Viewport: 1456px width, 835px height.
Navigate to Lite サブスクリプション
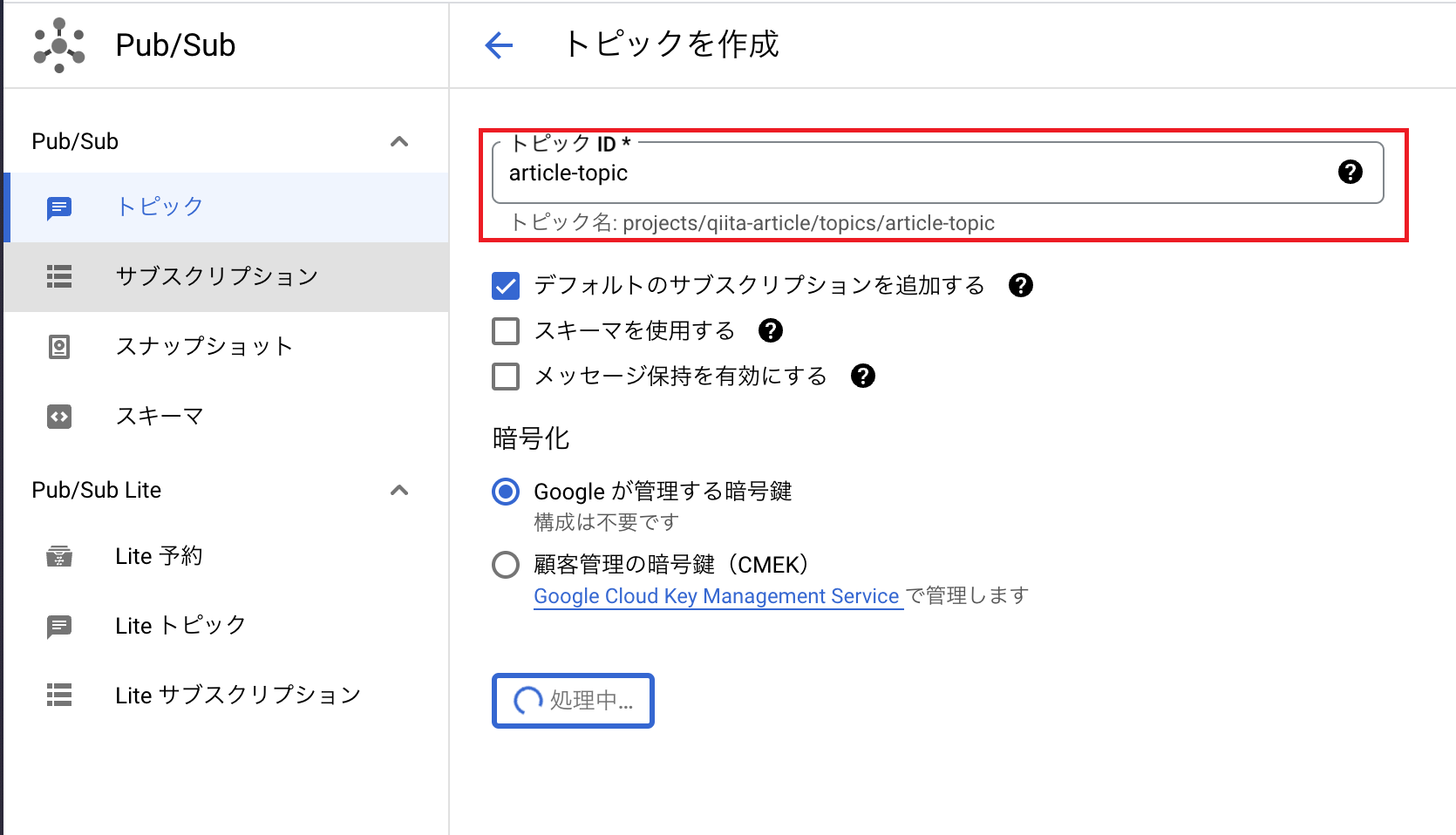coord(238,695)
